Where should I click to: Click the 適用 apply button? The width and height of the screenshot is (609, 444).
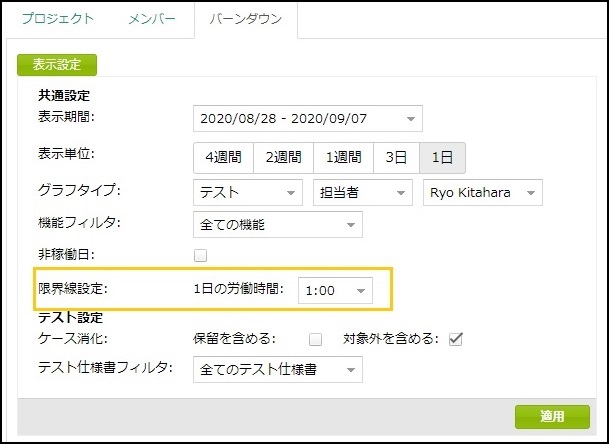(552, 417)
